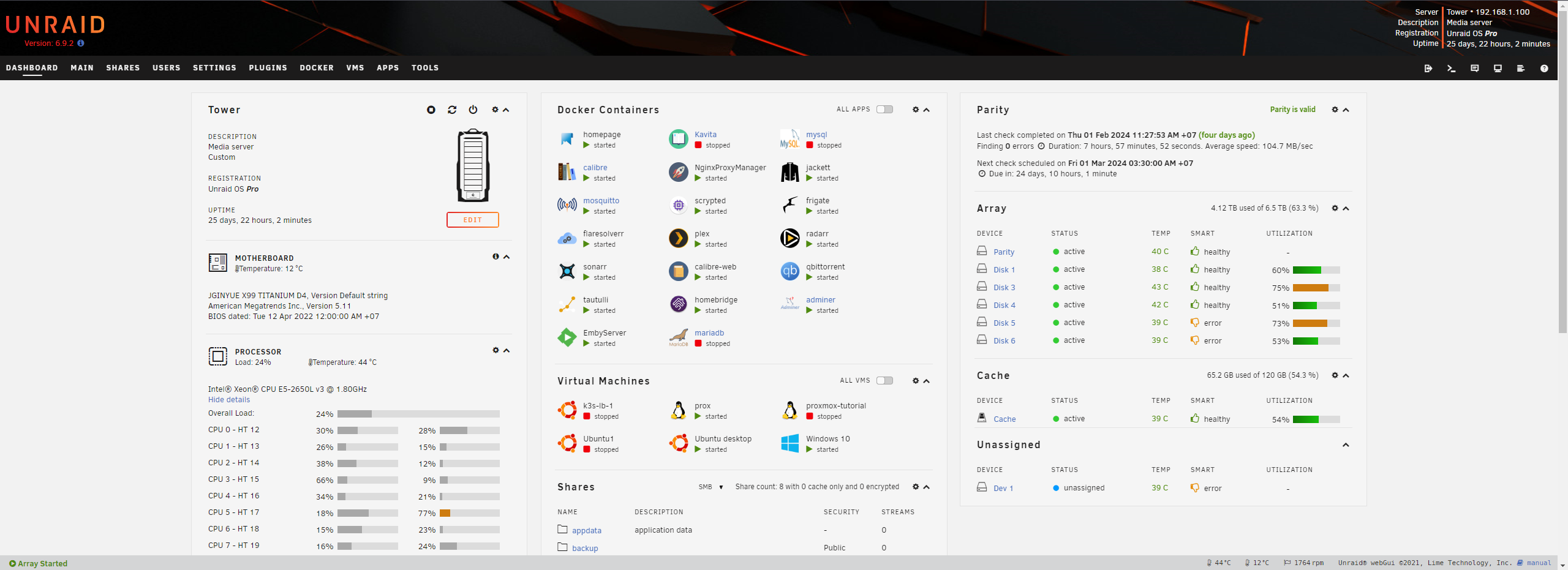Open the appdata share link
1568x570 pixels.
click(x=587, y=531)
